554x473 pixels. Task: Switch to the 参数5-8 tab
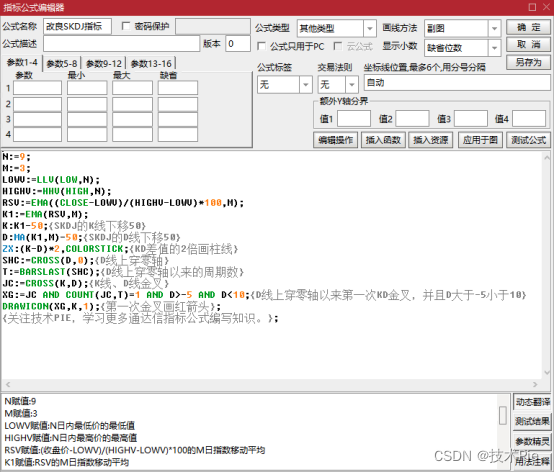(62, 64)
